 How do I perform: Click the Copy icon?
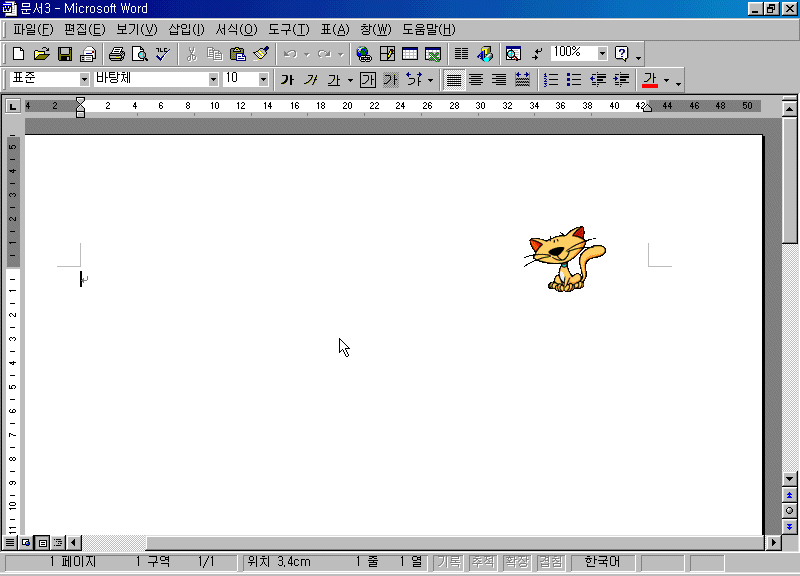(215, 54)
